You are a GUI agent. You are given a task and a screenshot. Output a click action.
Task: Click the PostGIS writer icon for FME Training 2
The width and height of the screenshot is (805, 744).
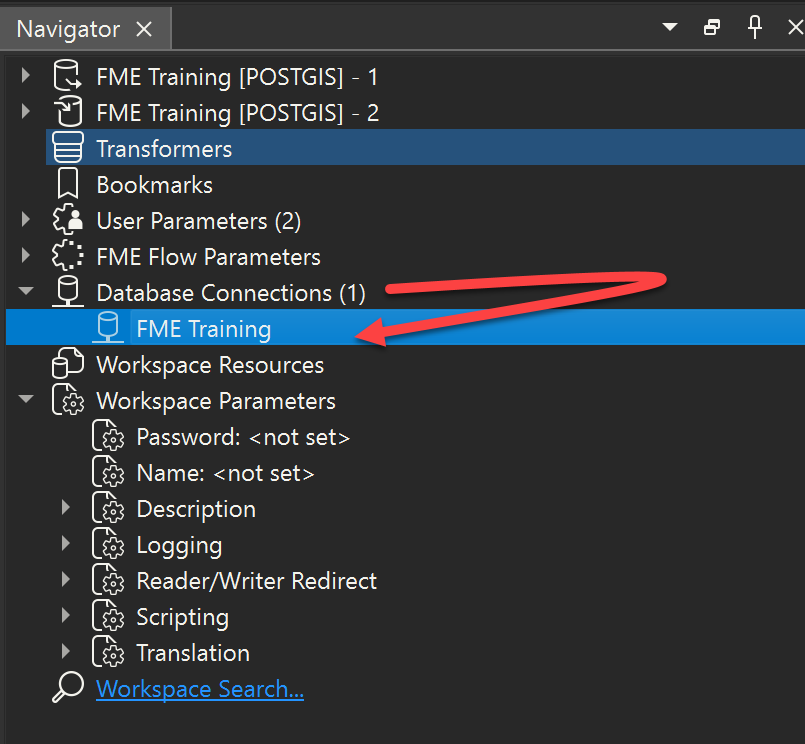click(x=67, y=113)
